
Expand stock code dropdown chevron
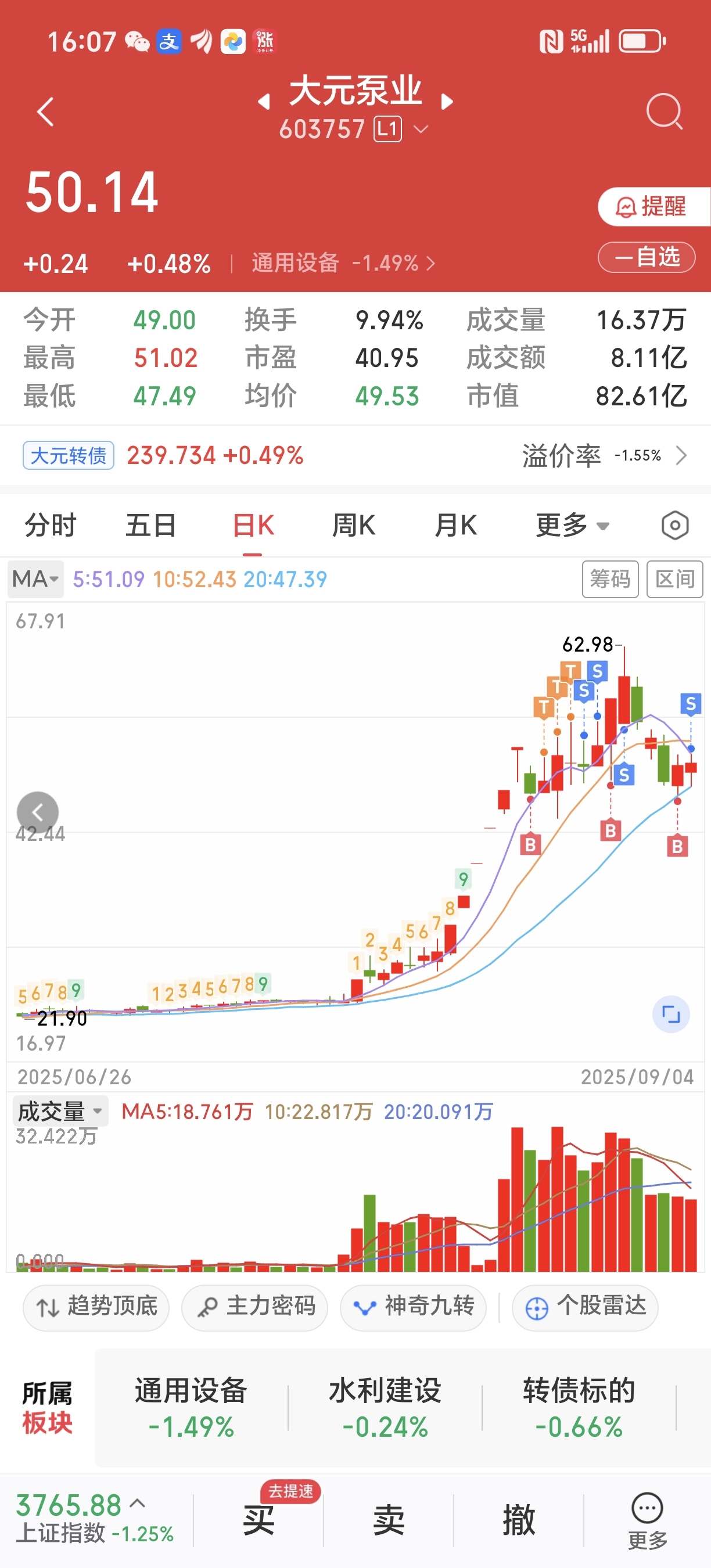click(421, 130)
